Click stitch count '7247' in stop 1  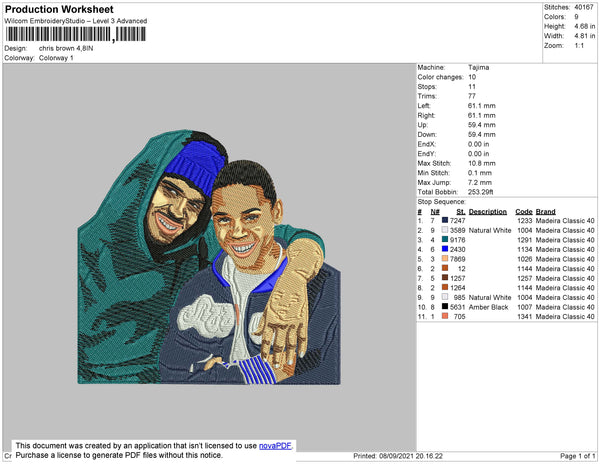click(x=458, y=221)
